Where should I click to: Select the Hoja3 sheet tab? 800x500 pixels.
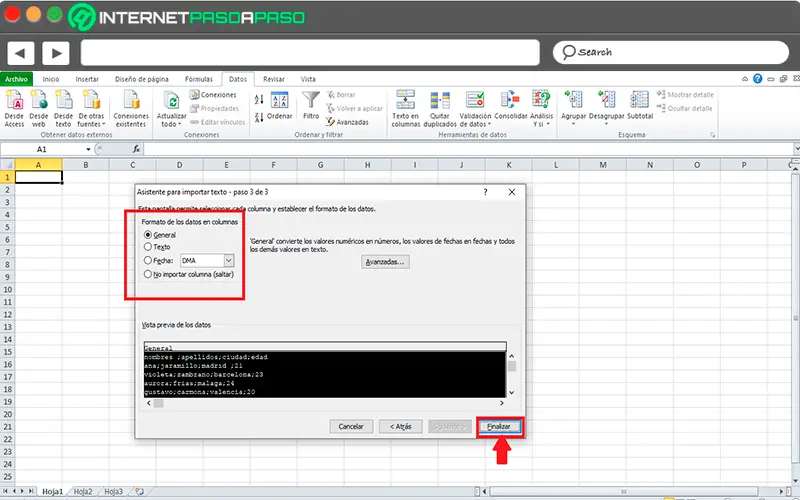click(x=114, y=492)
